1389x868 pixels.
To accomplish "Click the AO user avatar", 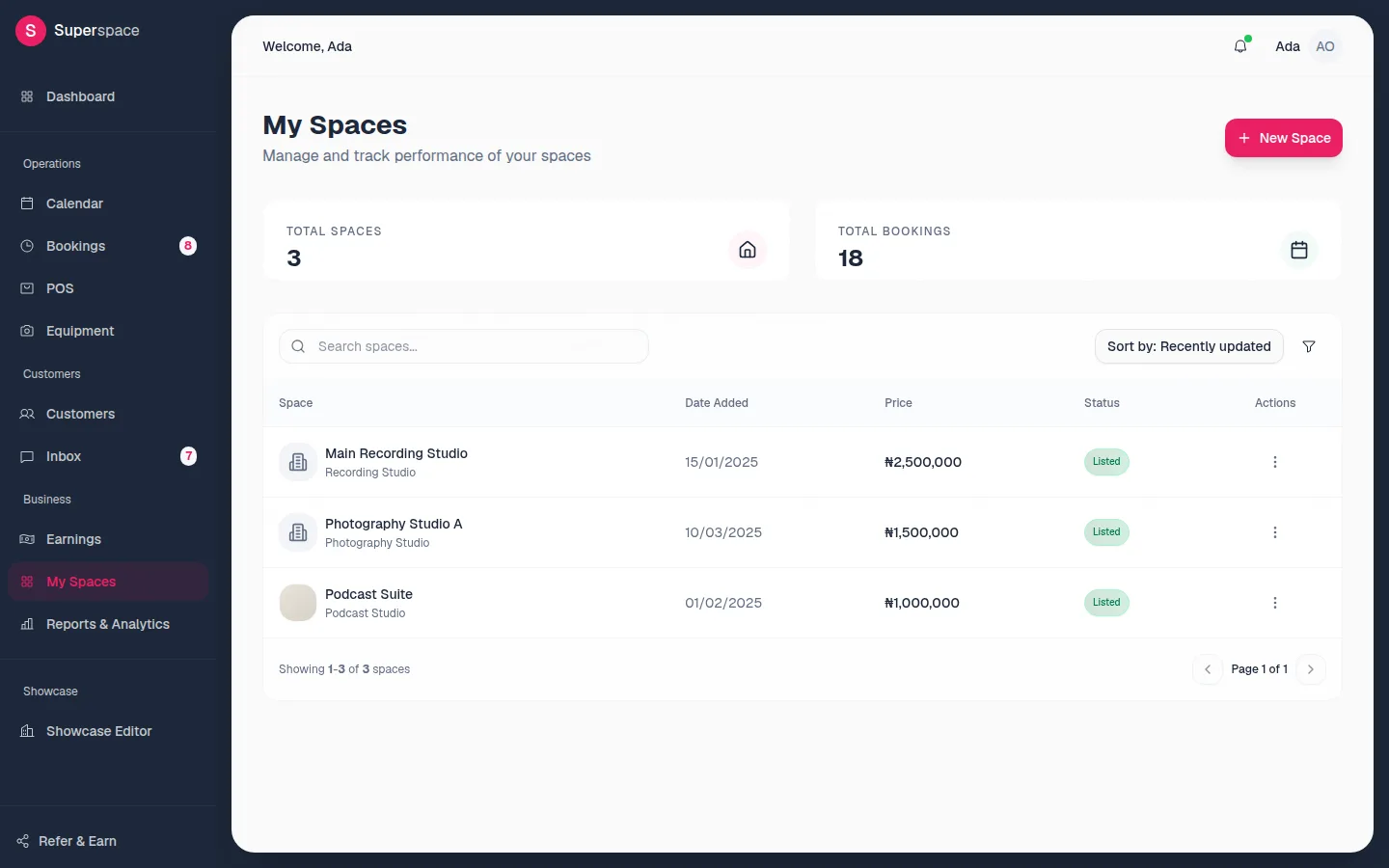I will tap(1325, 46).
